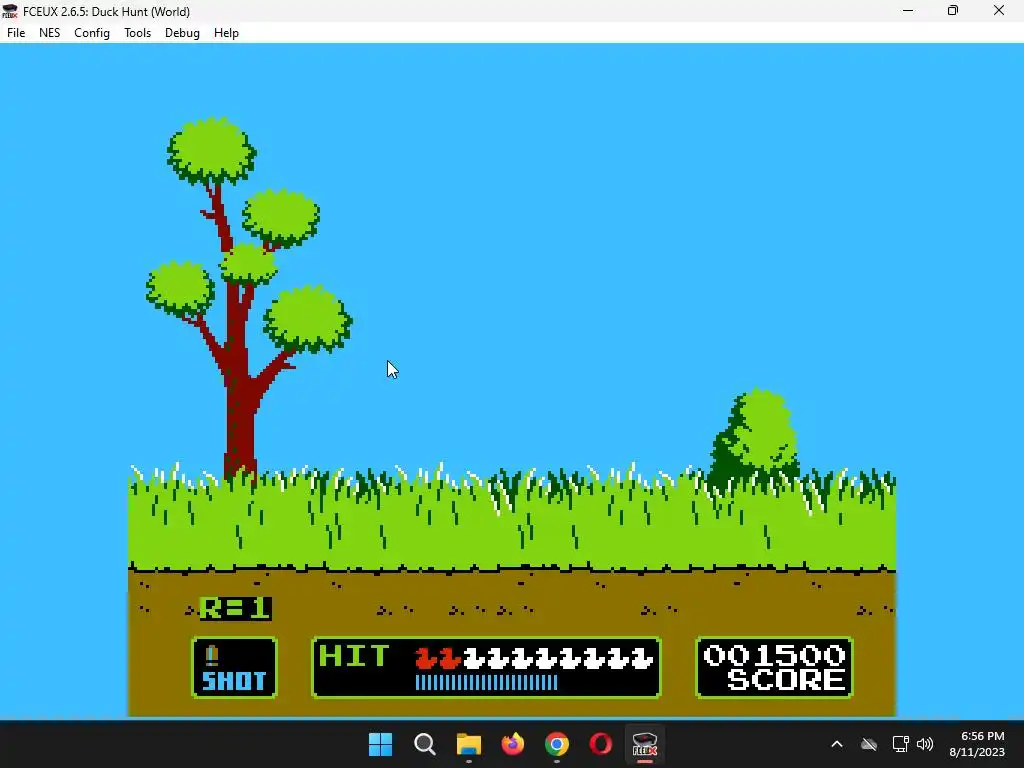Click the SHOT bullet counter box
Viewport: 1024px width, 768px height.
pyautogui.click(x=234, y=667)
